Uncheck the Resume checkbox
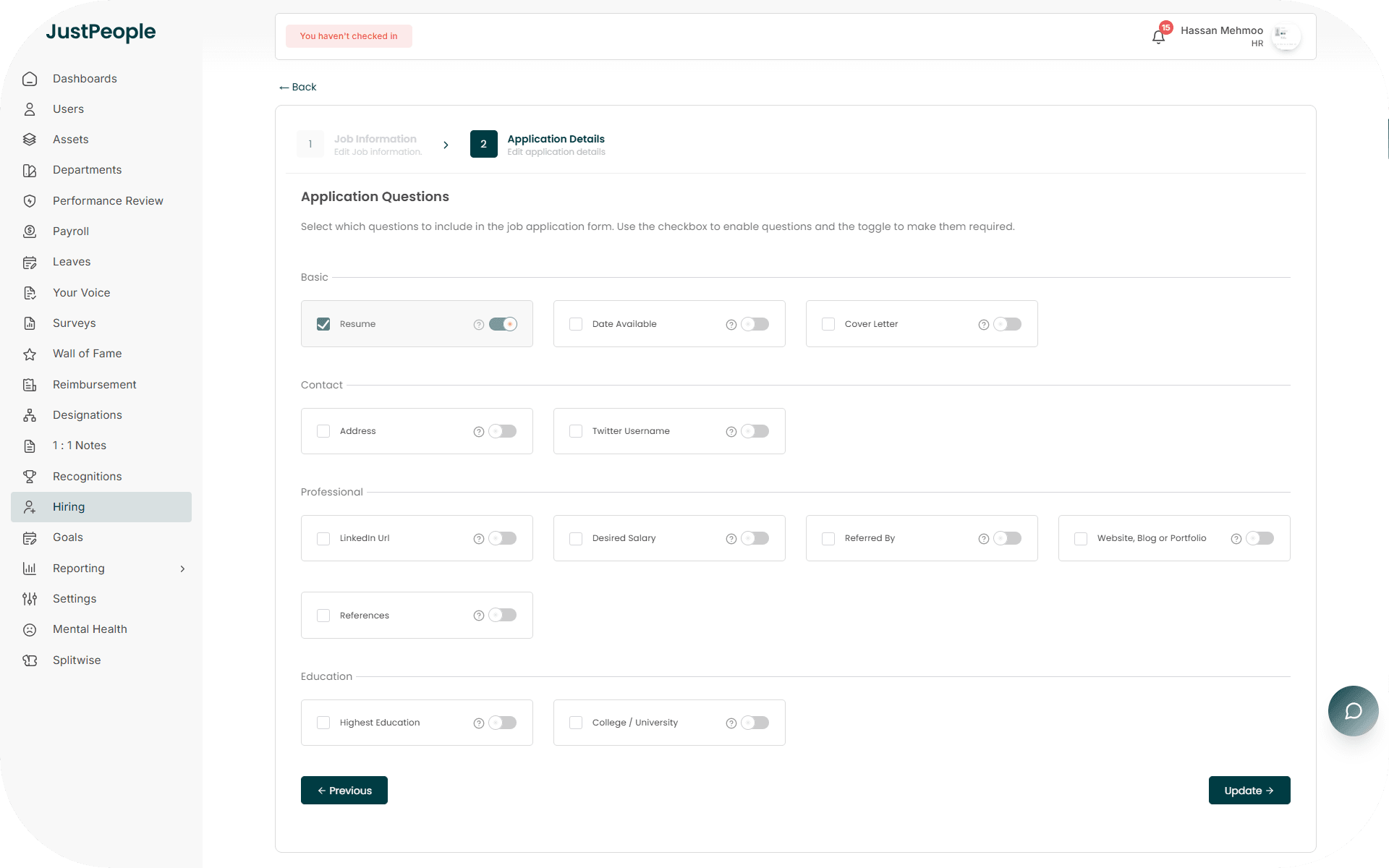Image resolution: width=1389 pixels, height=868 pixels. [323, 324]
